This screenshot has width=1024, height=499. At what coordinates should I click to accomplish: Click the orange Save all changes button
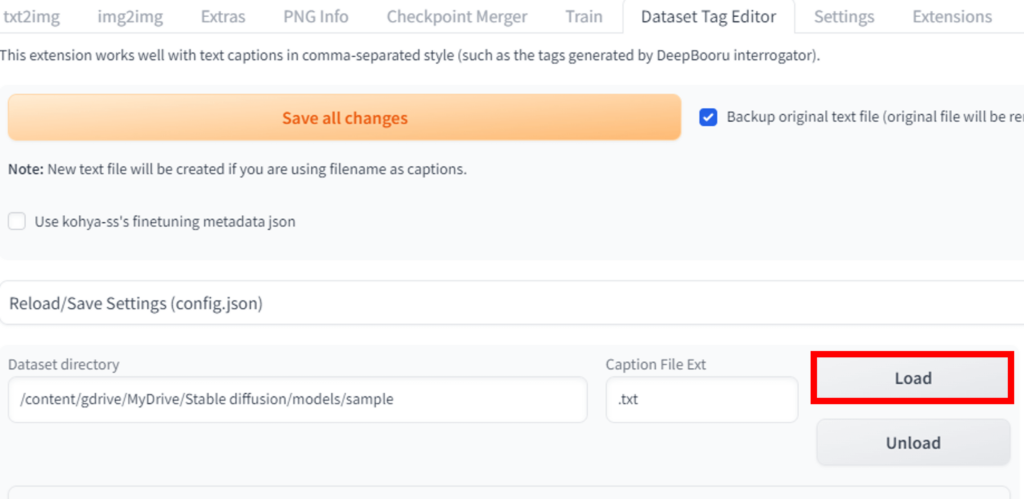tap(344, 118)
